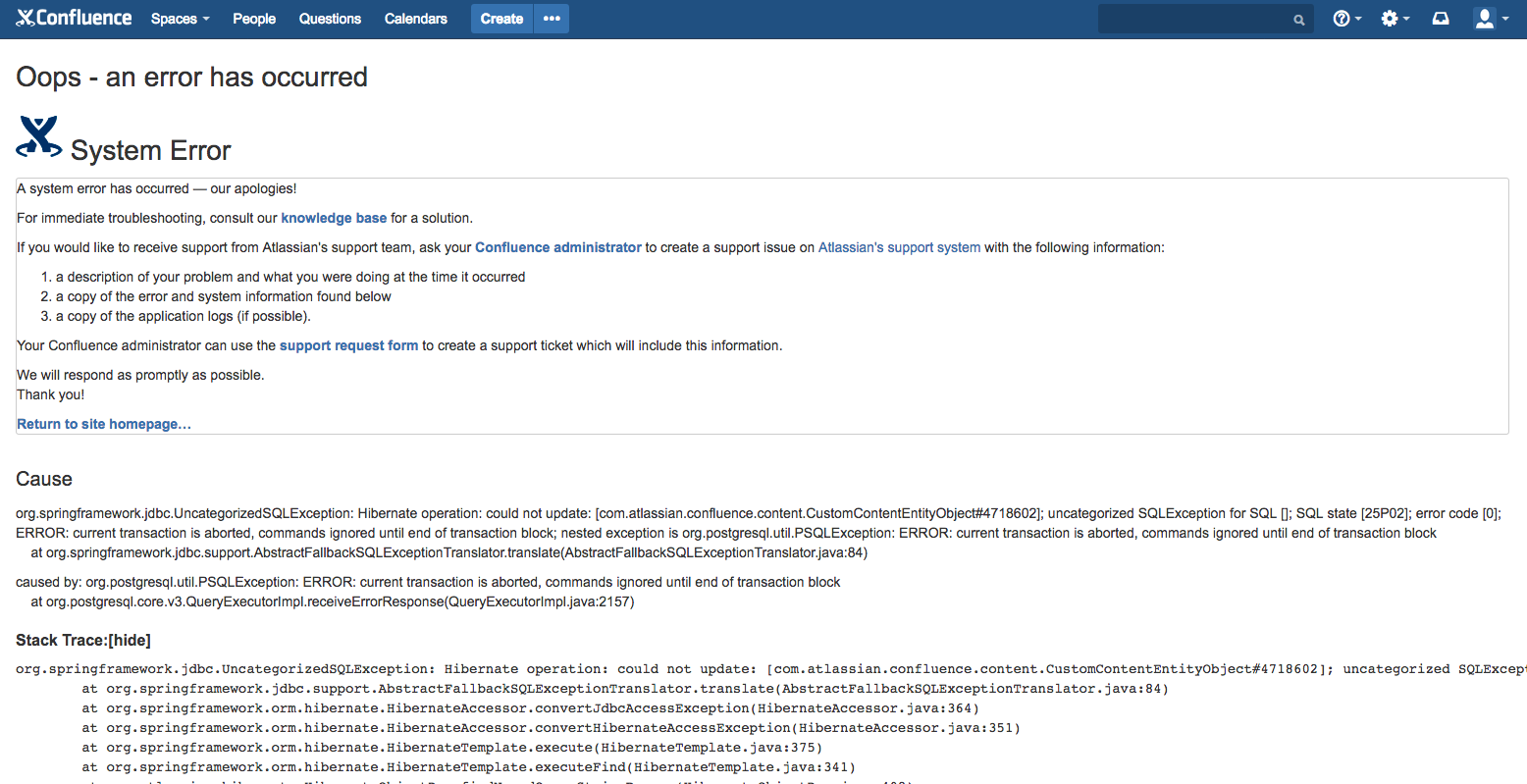The width and height of the screenshot is (1527, 784).
Task: Open Atlassian's support system link
Action: [x=899, y=247]
